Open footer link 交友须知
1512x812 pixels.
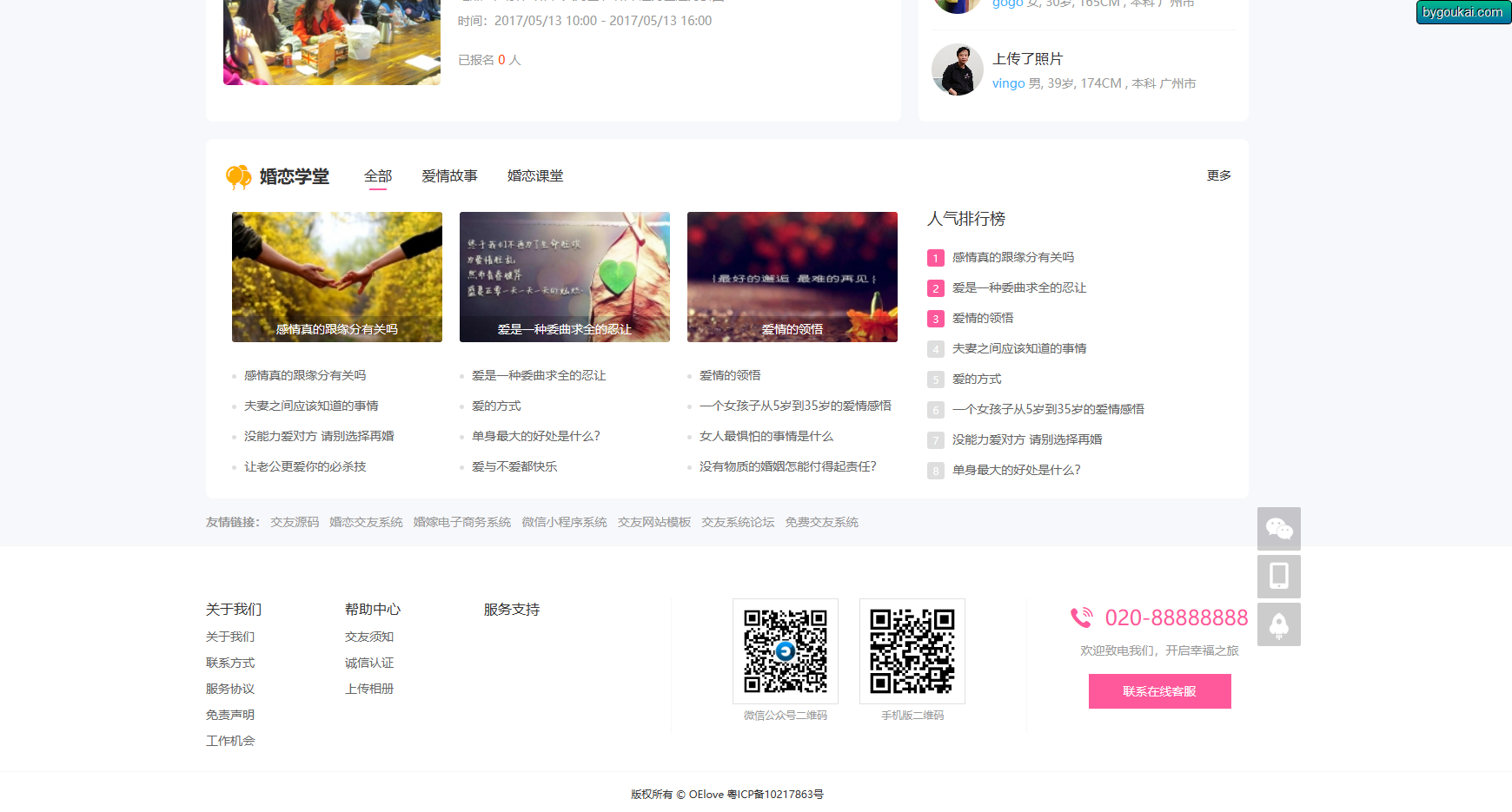(x=369, y=637)
